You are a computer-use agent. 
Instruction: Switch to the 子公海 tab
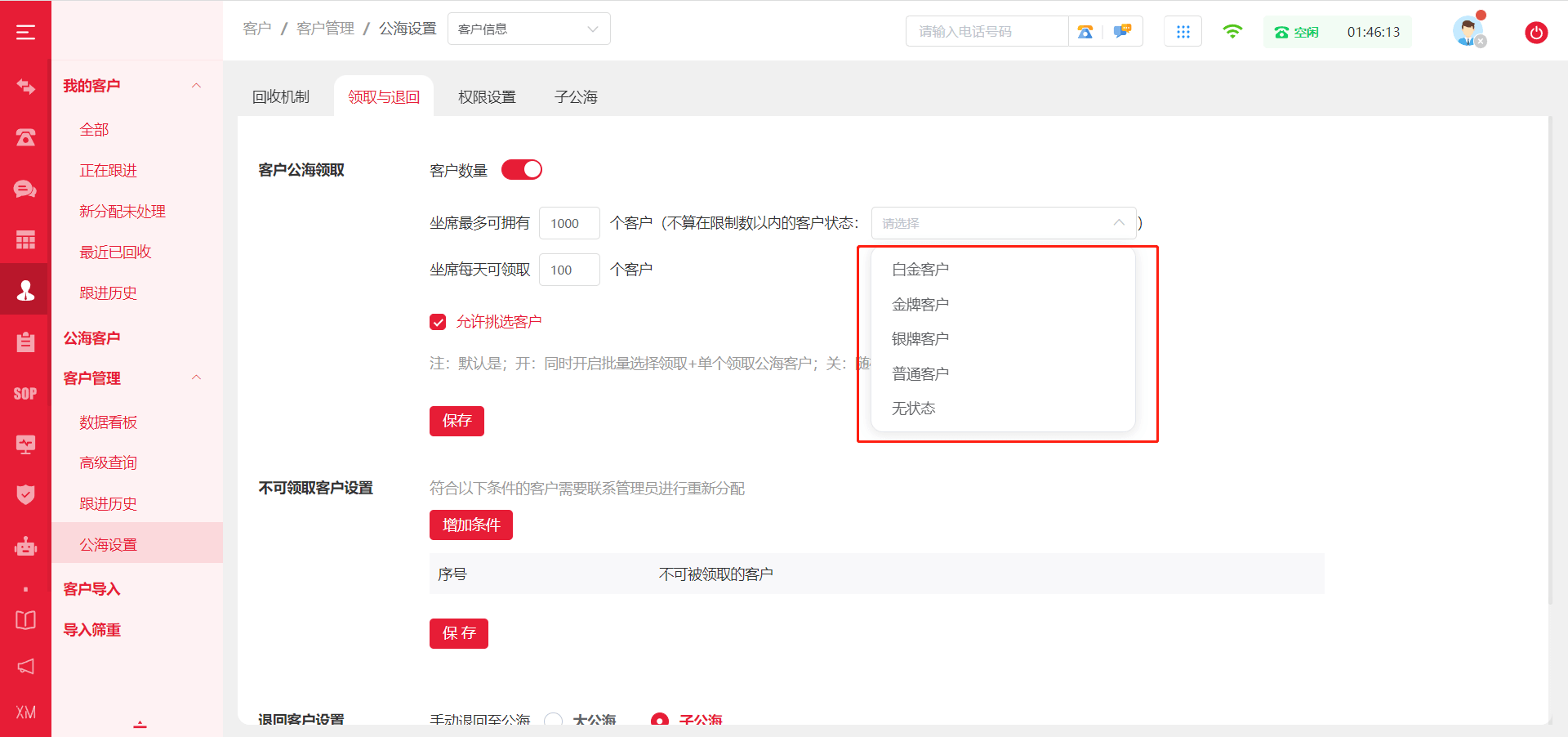point(576,97)
